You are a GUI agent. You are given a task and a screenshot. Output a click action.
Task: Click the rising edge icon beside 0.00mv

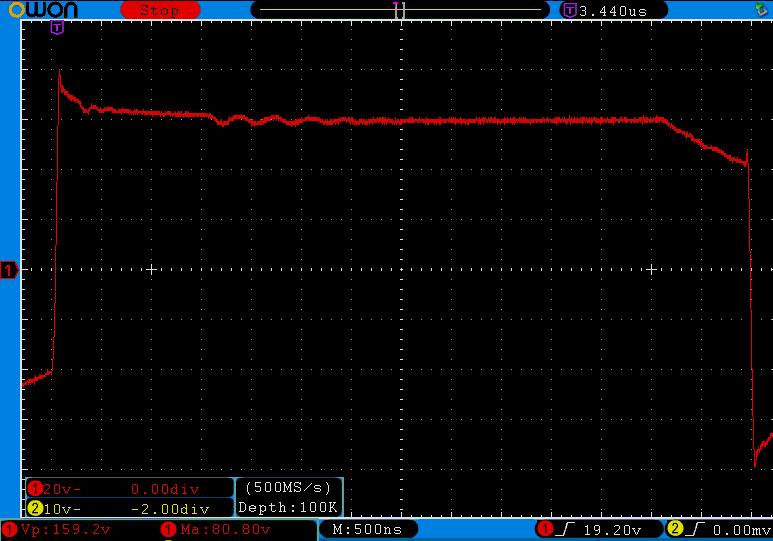[x=695, y=530]
